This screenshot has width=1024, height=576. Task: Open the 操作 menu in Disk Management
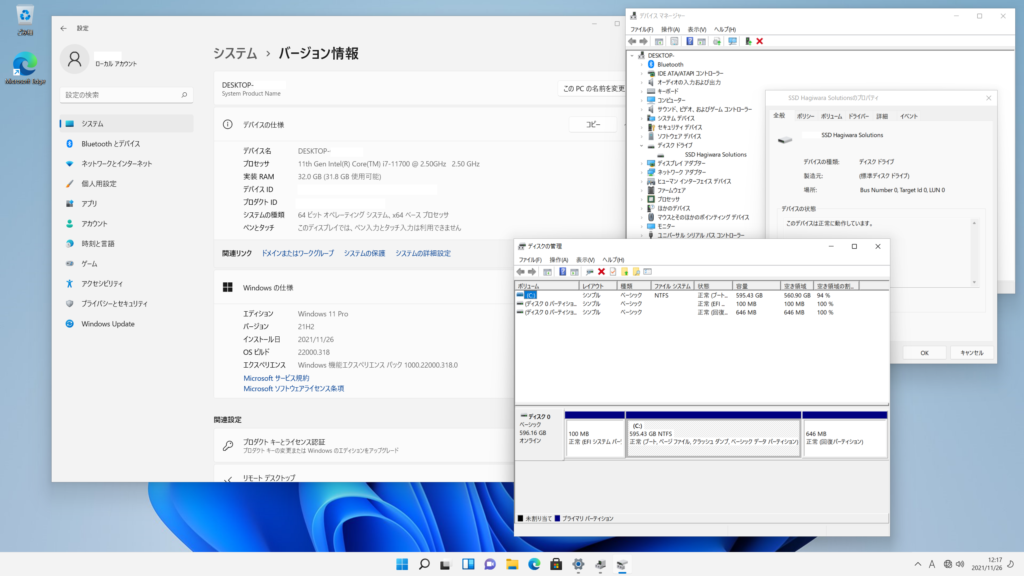(x=558, y=260)
